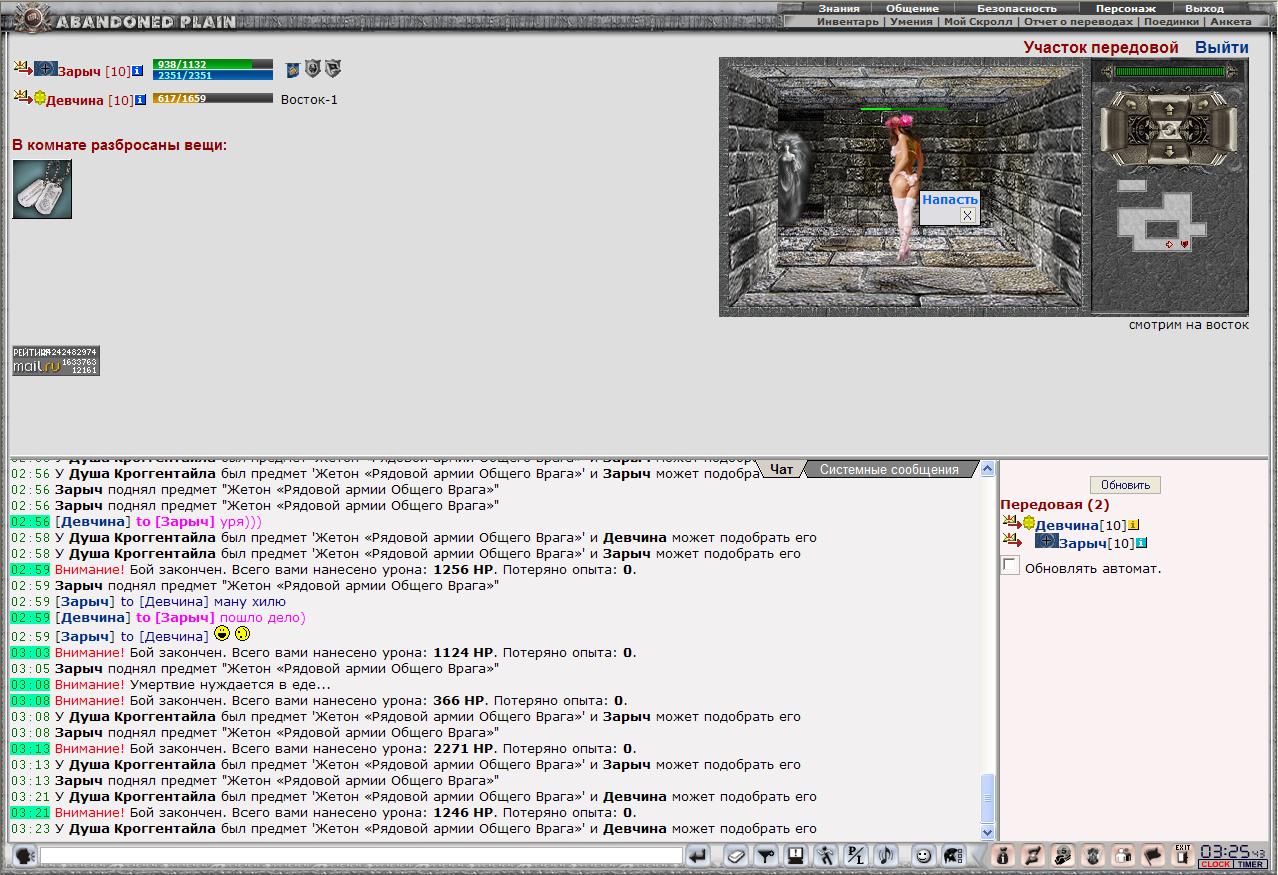Open the Инвентарь menu item
Image resolution: width=1278 pixels, height=875 pixels.
(847, 21)
